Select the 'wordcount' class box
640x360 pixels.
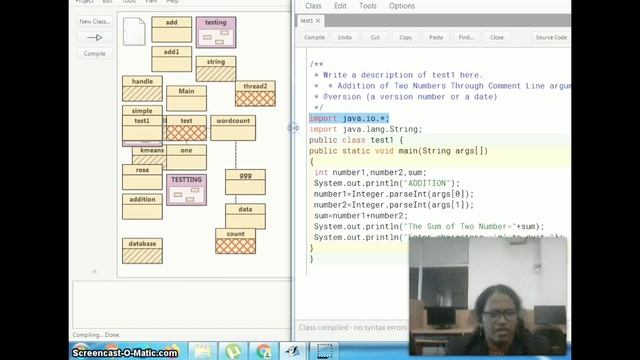point(233,128)
